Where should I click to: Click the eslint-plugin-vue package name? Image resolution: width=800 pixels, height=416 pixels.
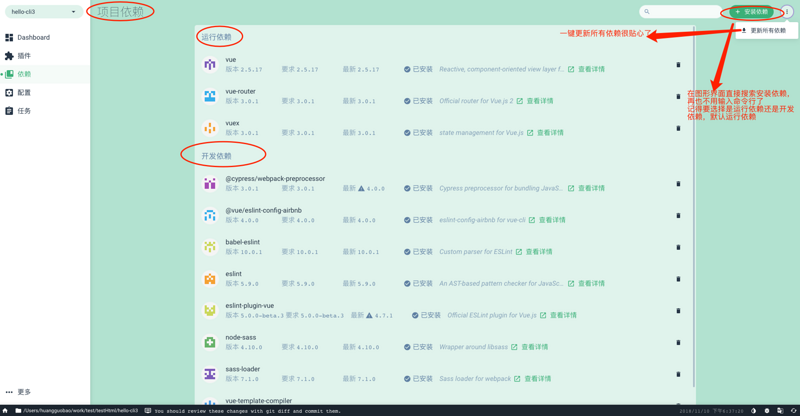click(249, 306)
